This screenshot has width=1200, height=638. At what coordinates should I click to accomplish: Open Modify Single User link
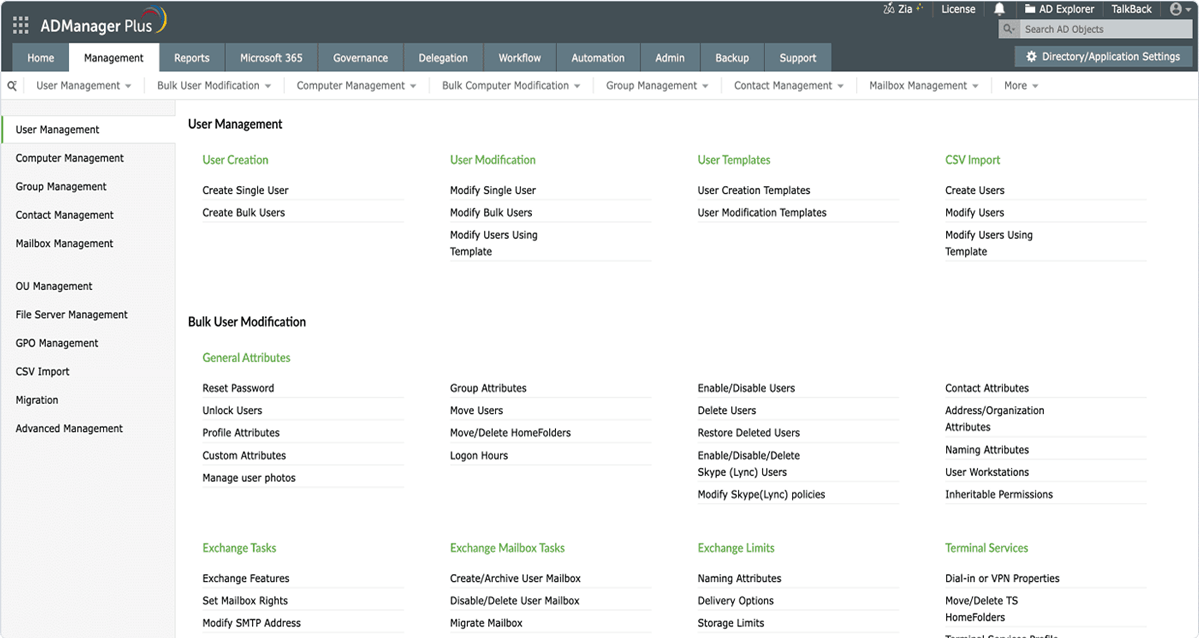(x=493, y=190)
